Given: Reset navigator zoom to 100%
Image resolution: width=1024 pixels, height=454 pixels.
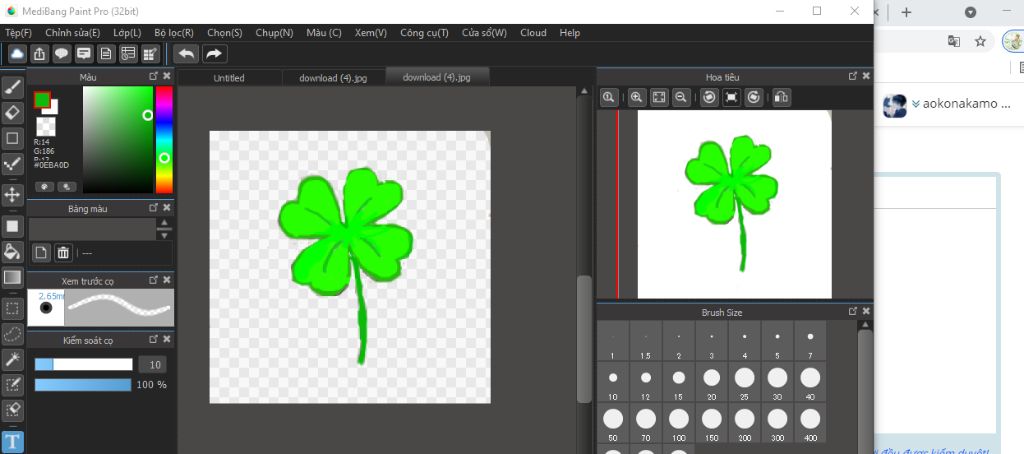Looking at the screenshot, I should coord(609,97).
